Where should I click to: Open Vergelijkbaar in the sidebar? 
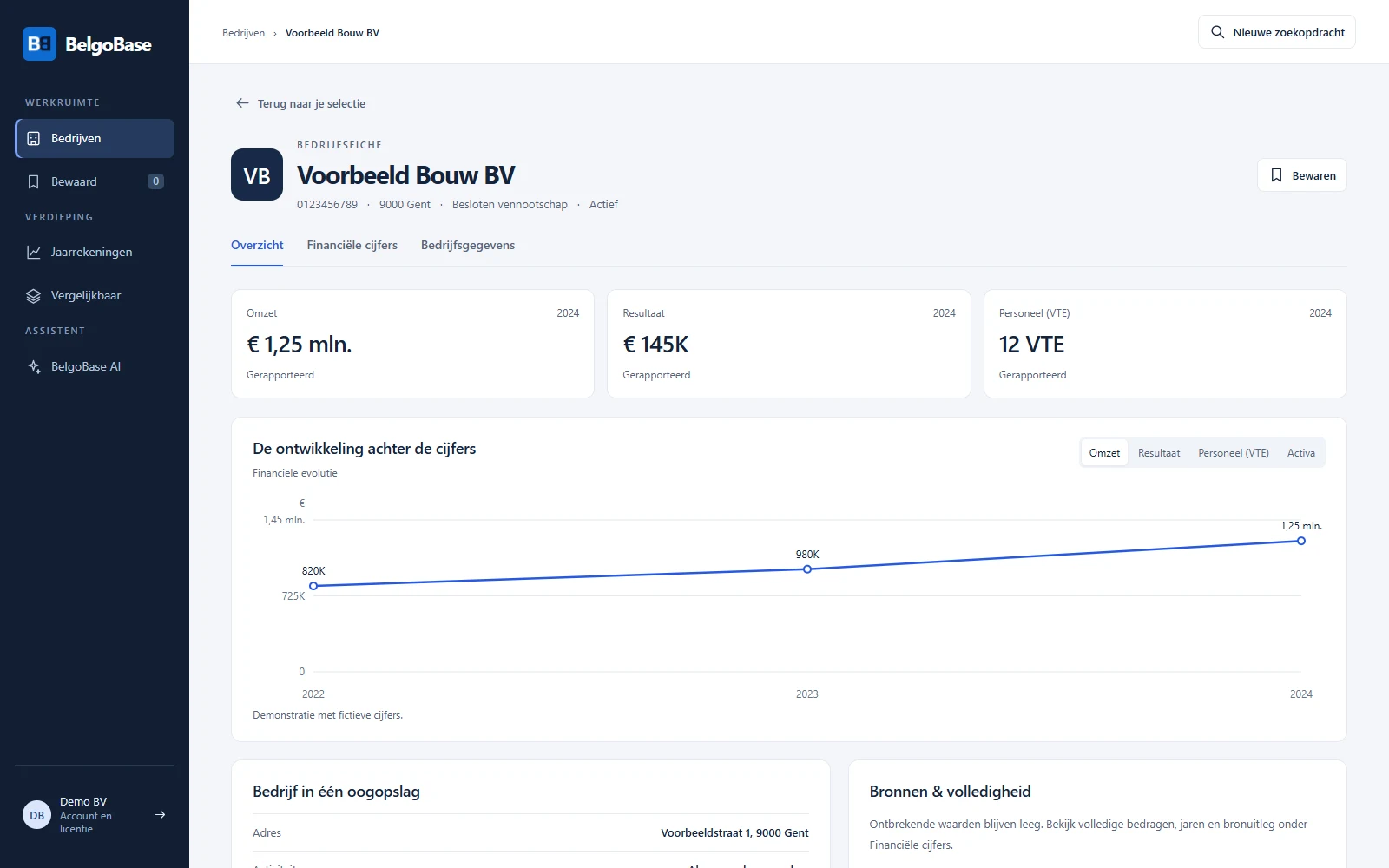[x=95, y=295]
